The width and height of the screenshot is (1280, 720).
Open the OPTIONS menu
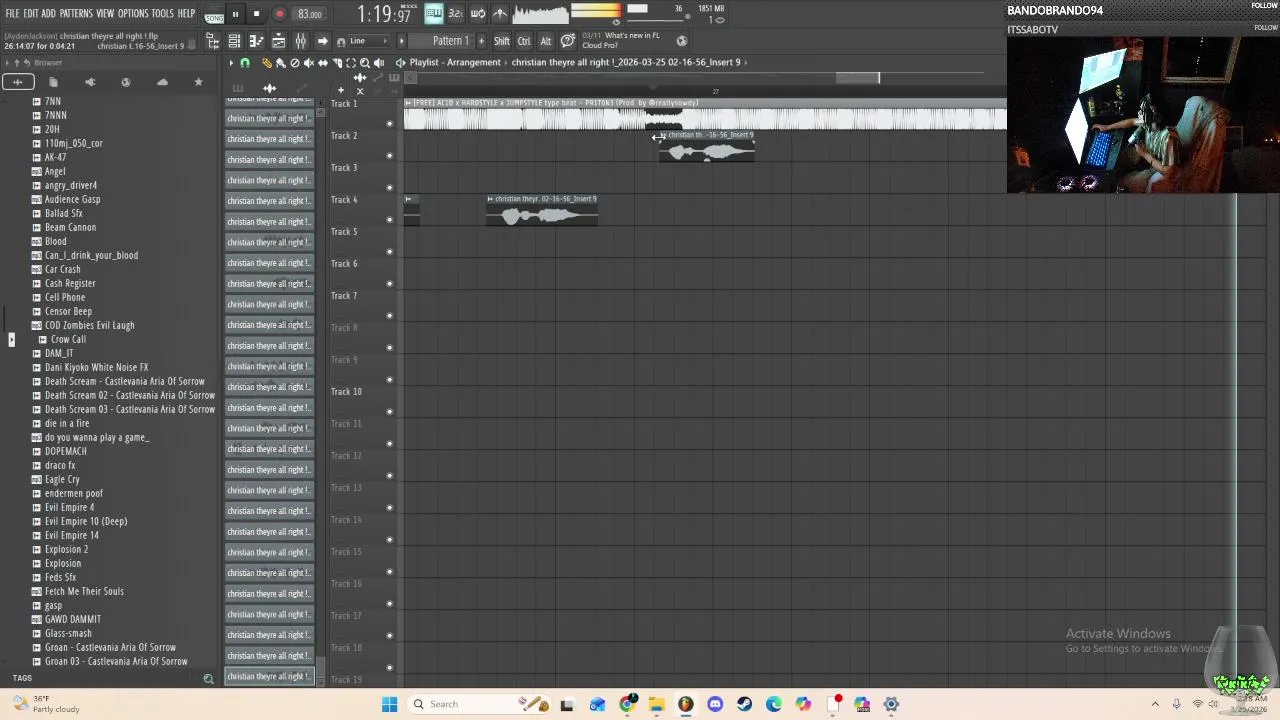point(133,13)
